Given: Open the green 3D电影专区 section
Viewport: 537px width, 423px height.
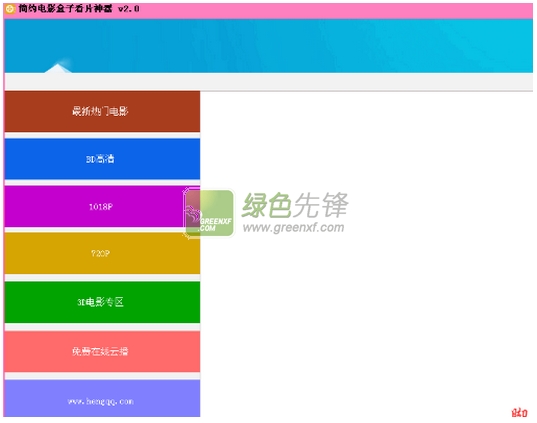Looking at the screenshot, I should click(x=102, y=302).
